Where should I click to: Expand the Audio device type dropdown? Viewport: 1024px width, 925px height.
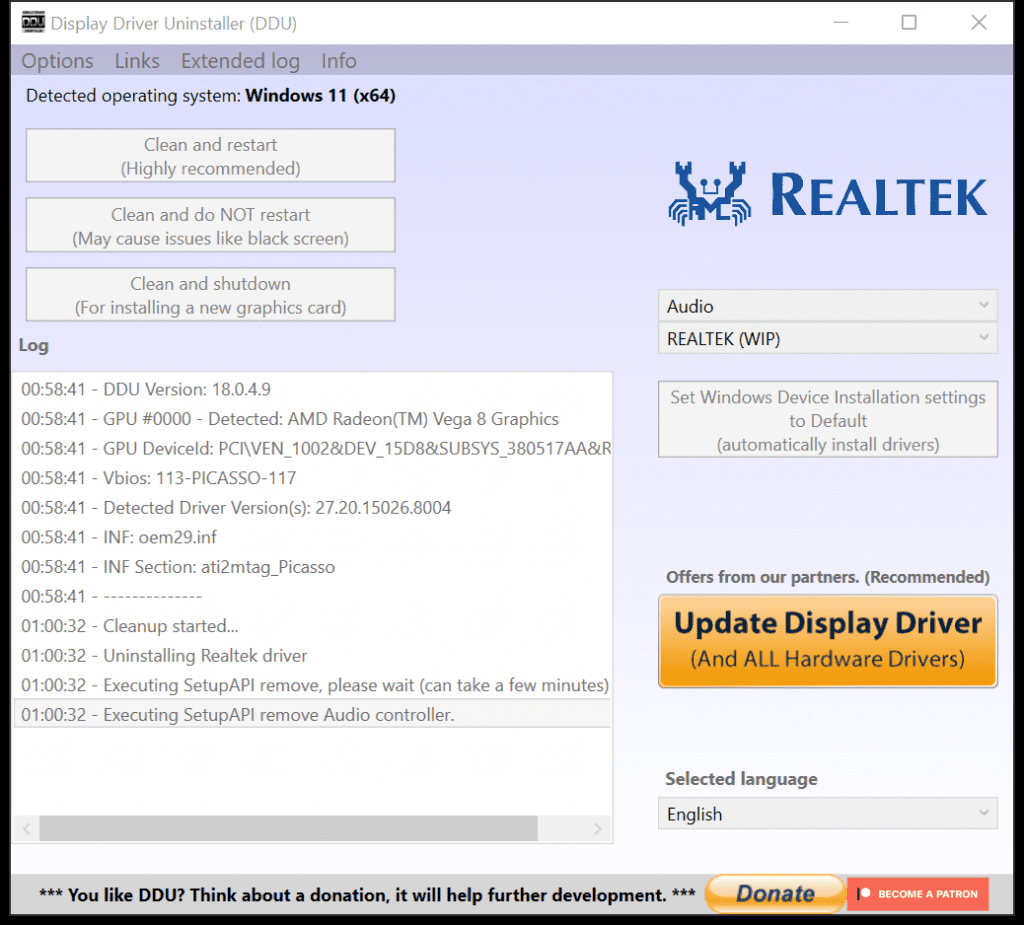click(x=827, y=306)
